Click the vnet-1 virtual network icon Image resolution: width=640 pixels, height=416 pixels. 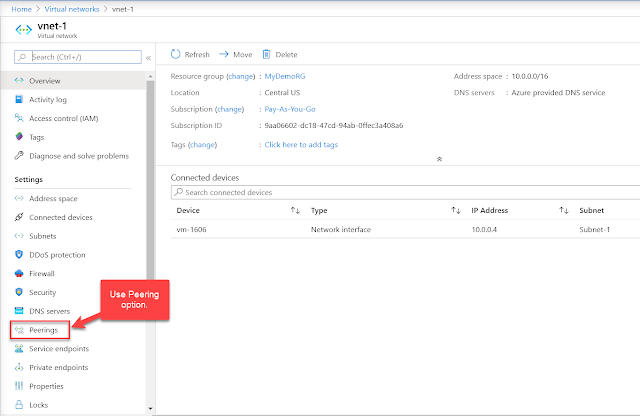pyautogui.click(x=23, y=30)
